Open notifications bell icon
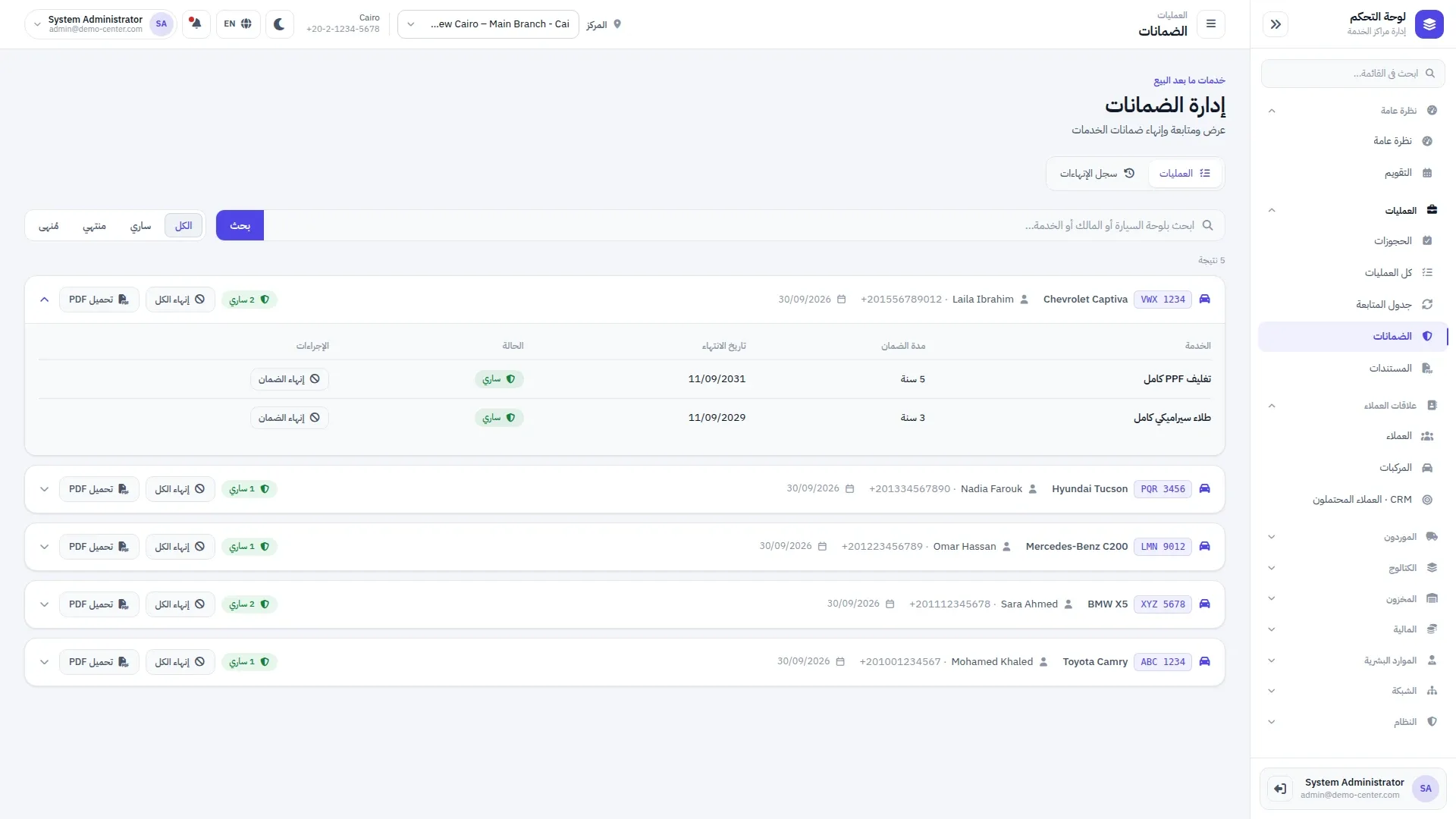Screen dimensions: 1456x819 pos(196,24)
